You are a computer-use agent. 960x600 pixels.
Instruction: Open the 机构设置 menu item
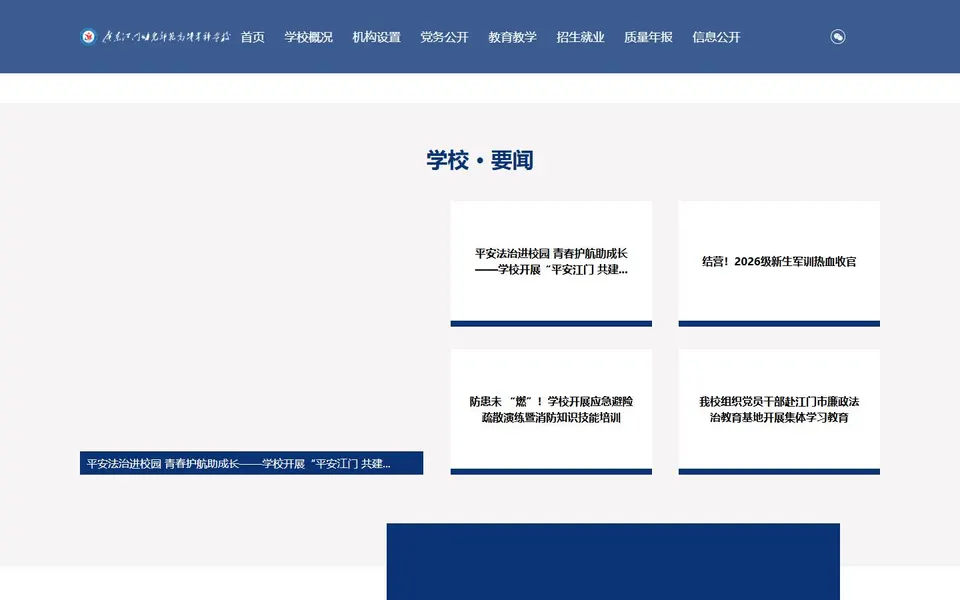tap(376, 37)
